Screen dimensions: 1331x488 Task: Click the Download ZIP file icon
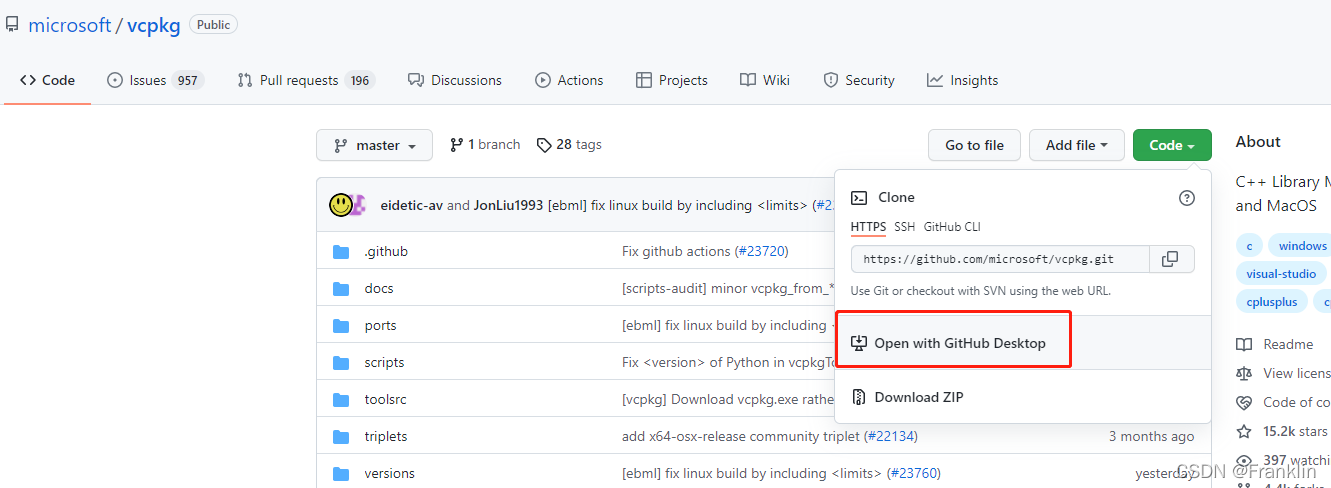pyautogui.click(x=858, y=397)
